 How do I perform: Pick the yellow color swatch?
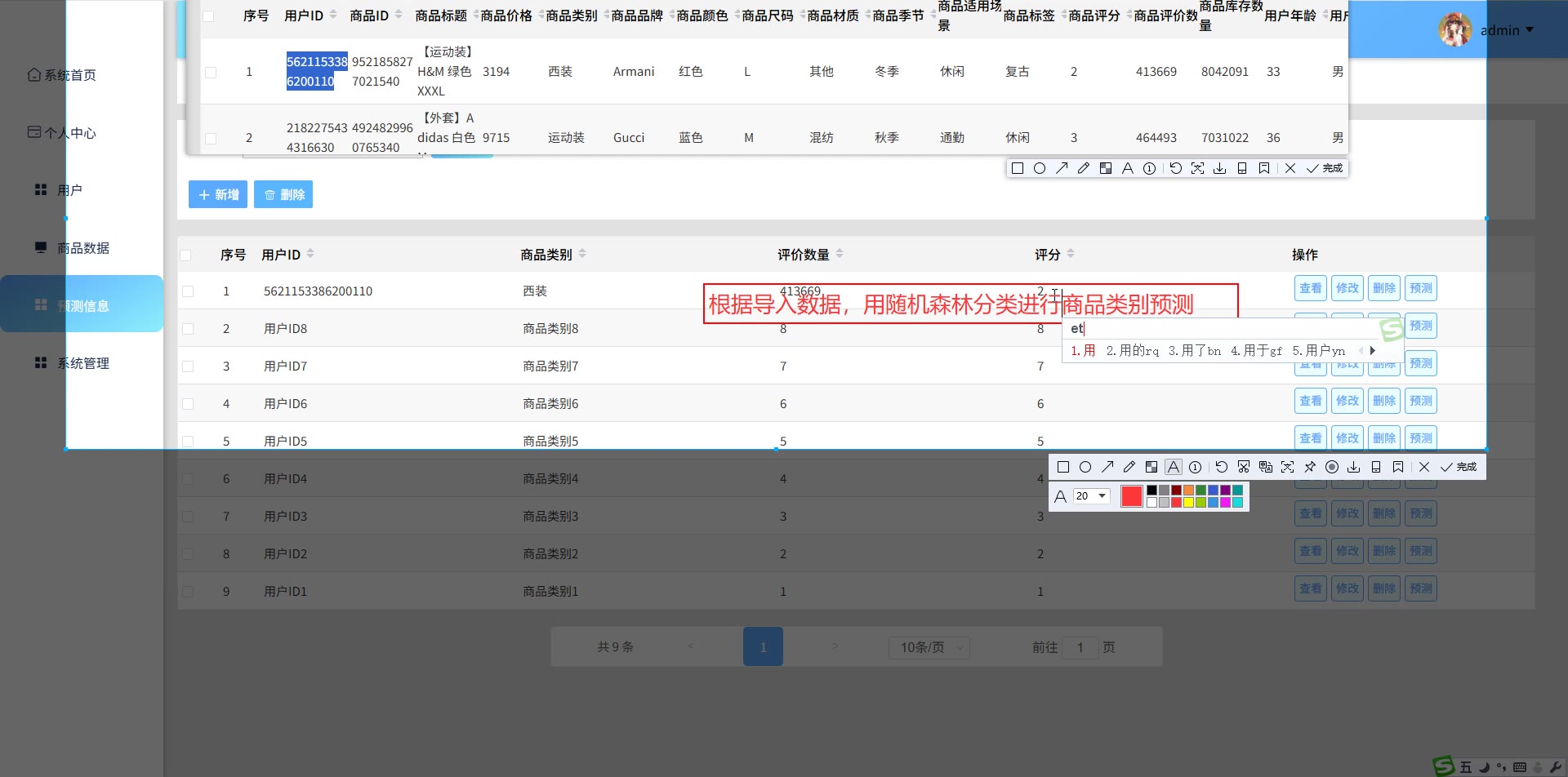[x=1189, y=503]
